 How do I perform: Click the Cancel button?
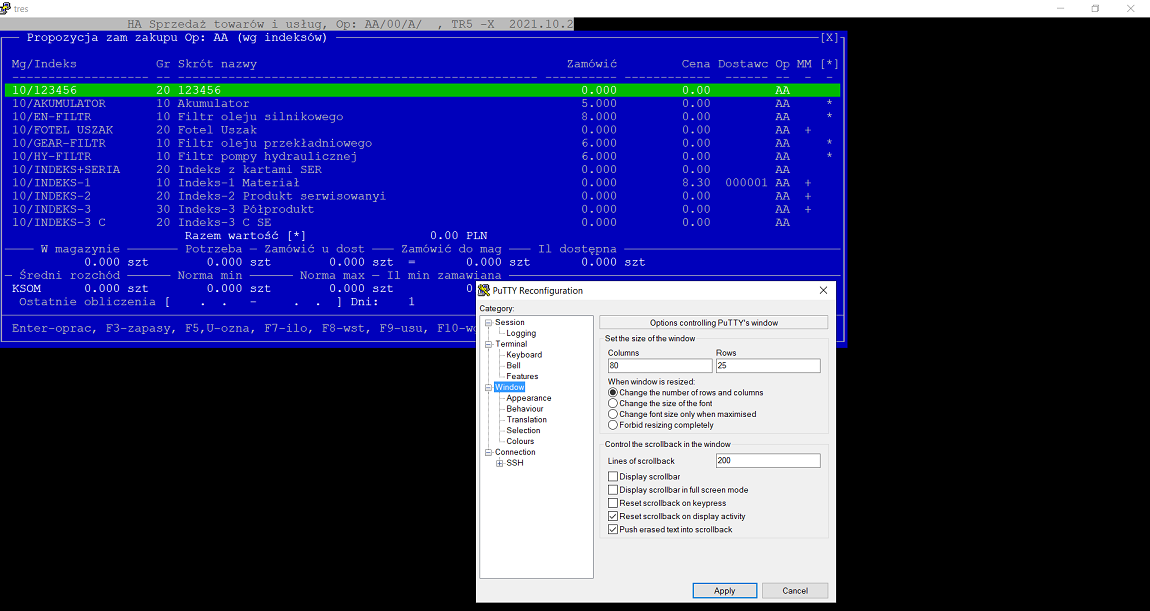[x=795, y=590]
